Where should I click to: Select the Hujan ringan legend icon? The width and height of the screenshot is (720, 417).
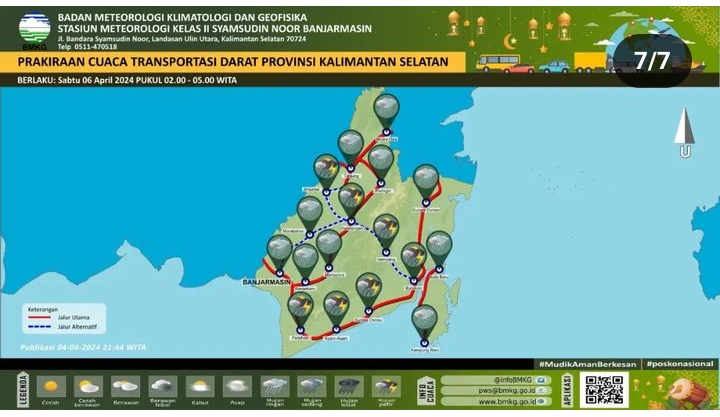pyautogui.click(x=275, y=386)
